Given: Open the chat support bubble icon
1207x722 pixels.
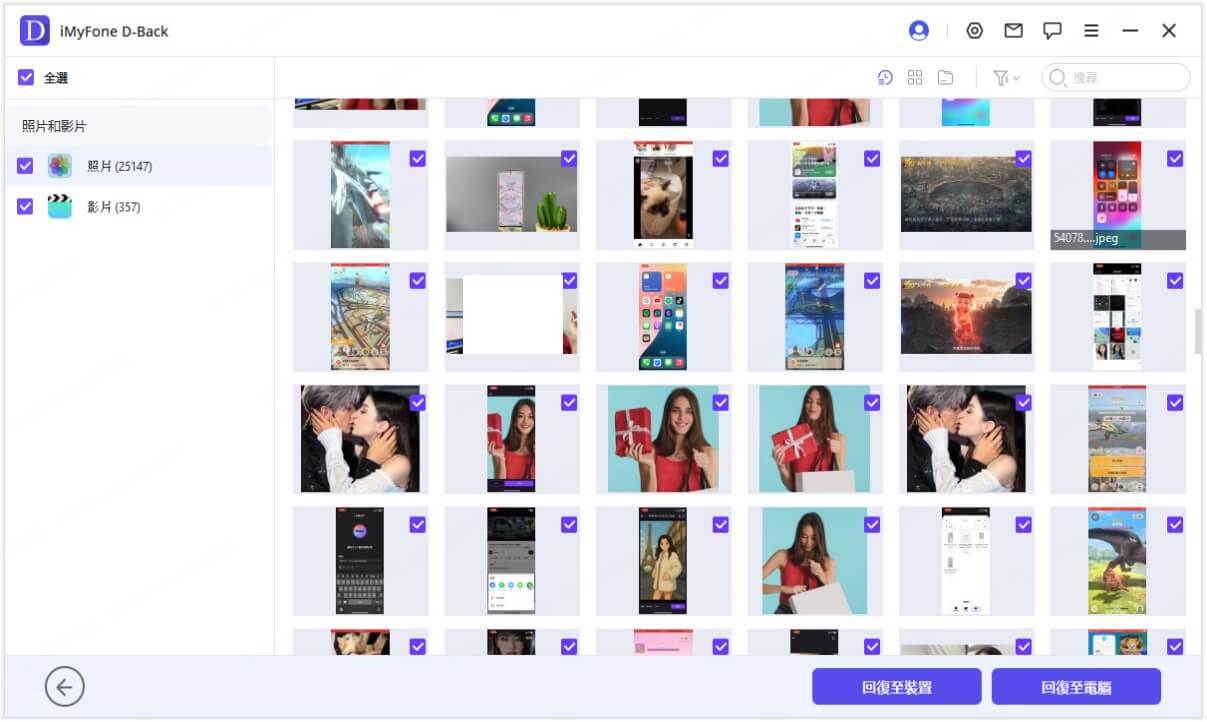Looking at the screenshot, I should 1052,30.
